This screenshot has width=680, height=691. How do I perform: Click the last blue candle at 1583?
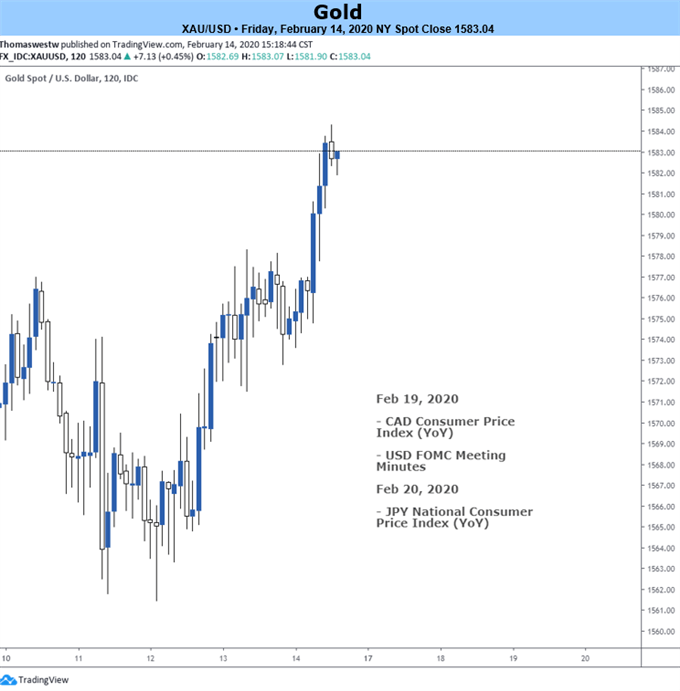pos(337,155)
